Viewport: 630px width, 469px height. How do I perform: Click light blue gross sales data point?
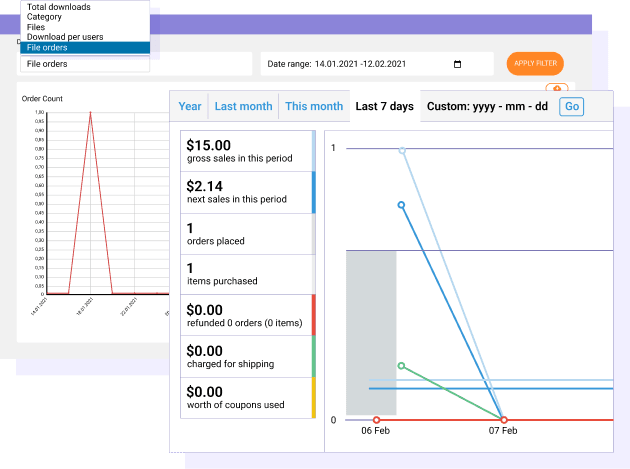(x=402, y=151)
